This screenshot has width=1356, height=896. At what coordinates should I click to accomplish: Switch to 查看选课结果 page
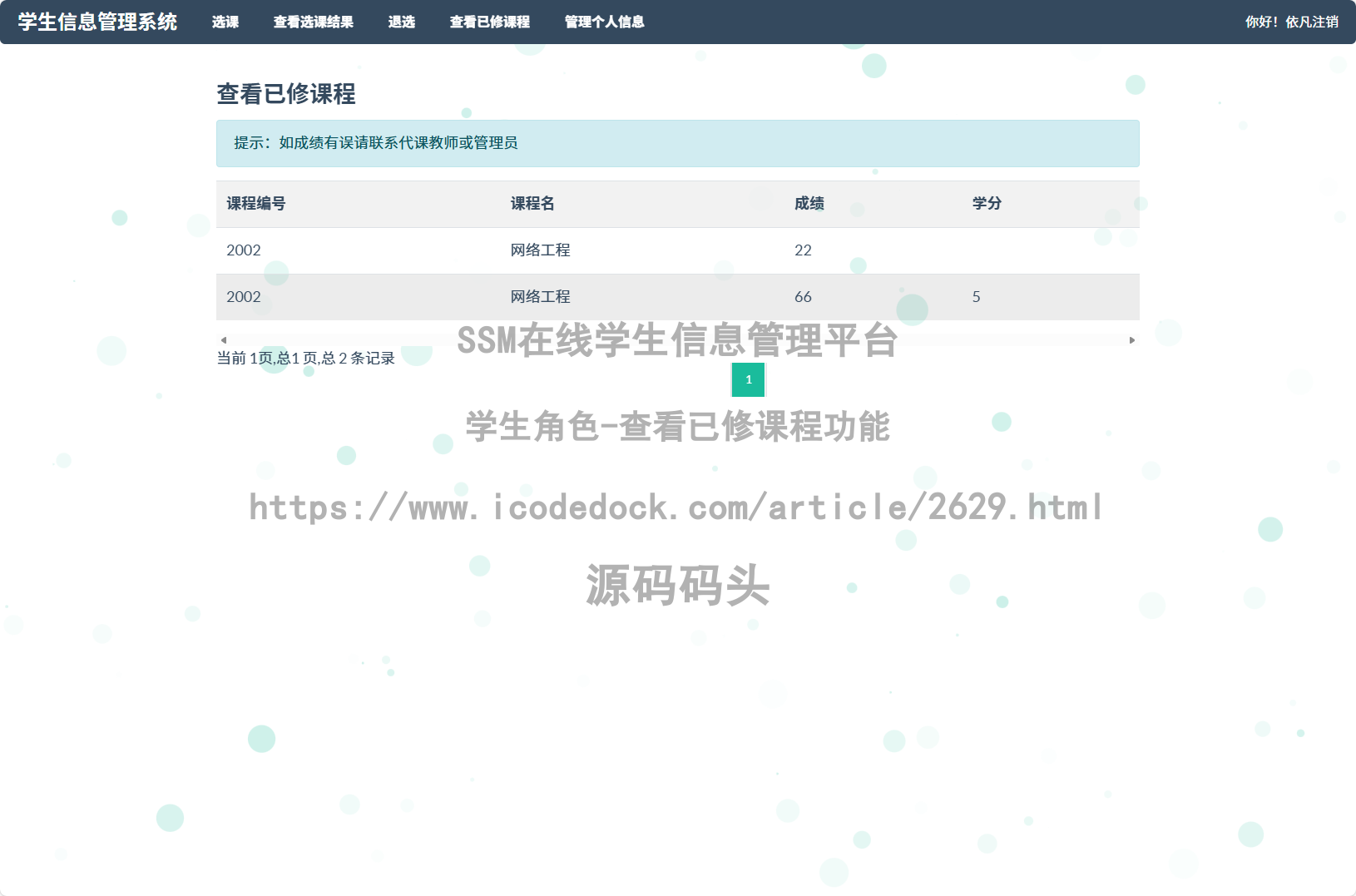[x=314, y=22]
